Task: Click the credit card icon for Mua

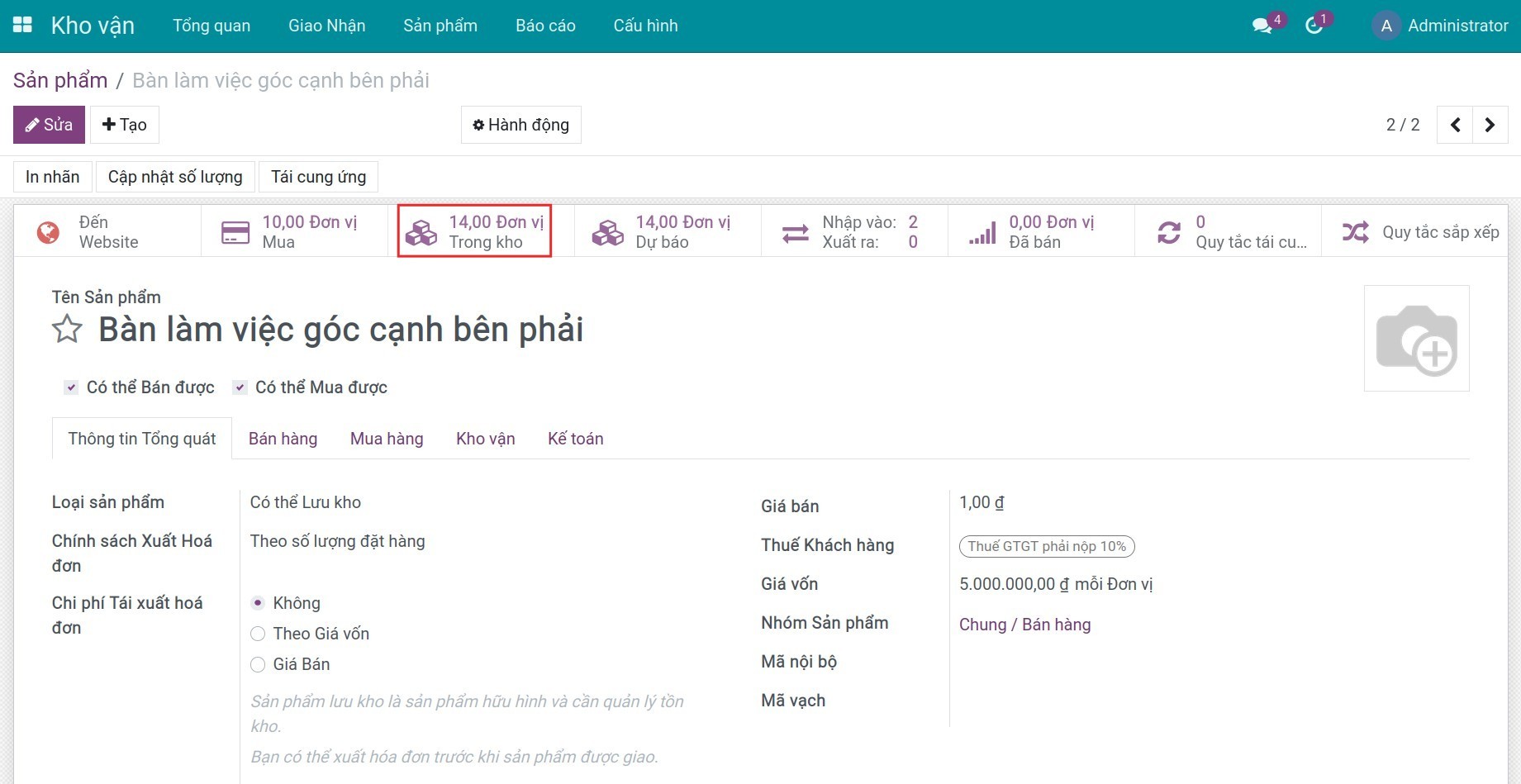Action: point(235,232)
